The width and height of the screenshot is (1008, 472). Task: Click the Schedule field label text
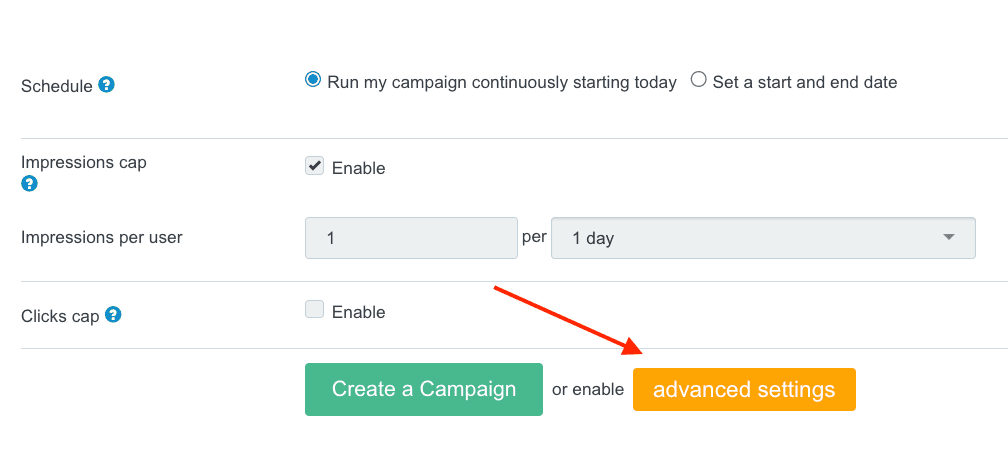tap(56, 86)
